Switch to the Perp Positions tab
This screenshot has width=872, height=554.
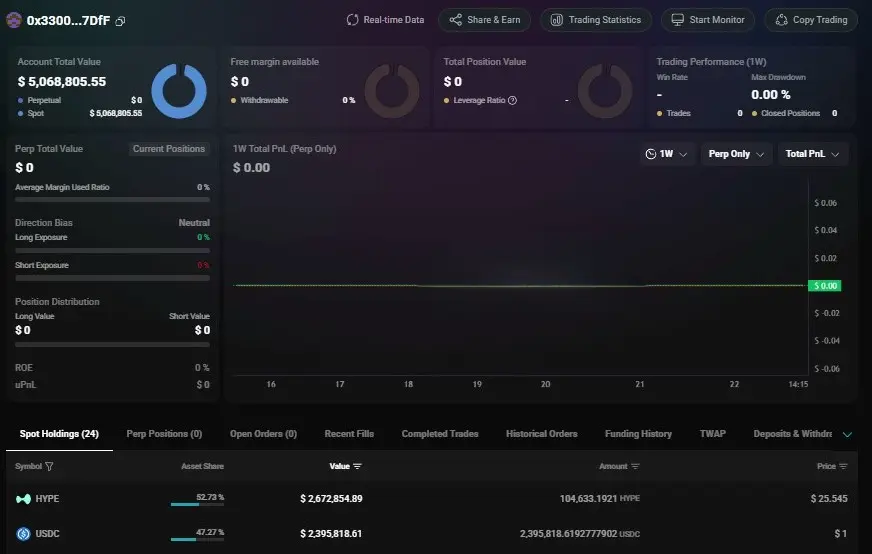tap(164, 434)
